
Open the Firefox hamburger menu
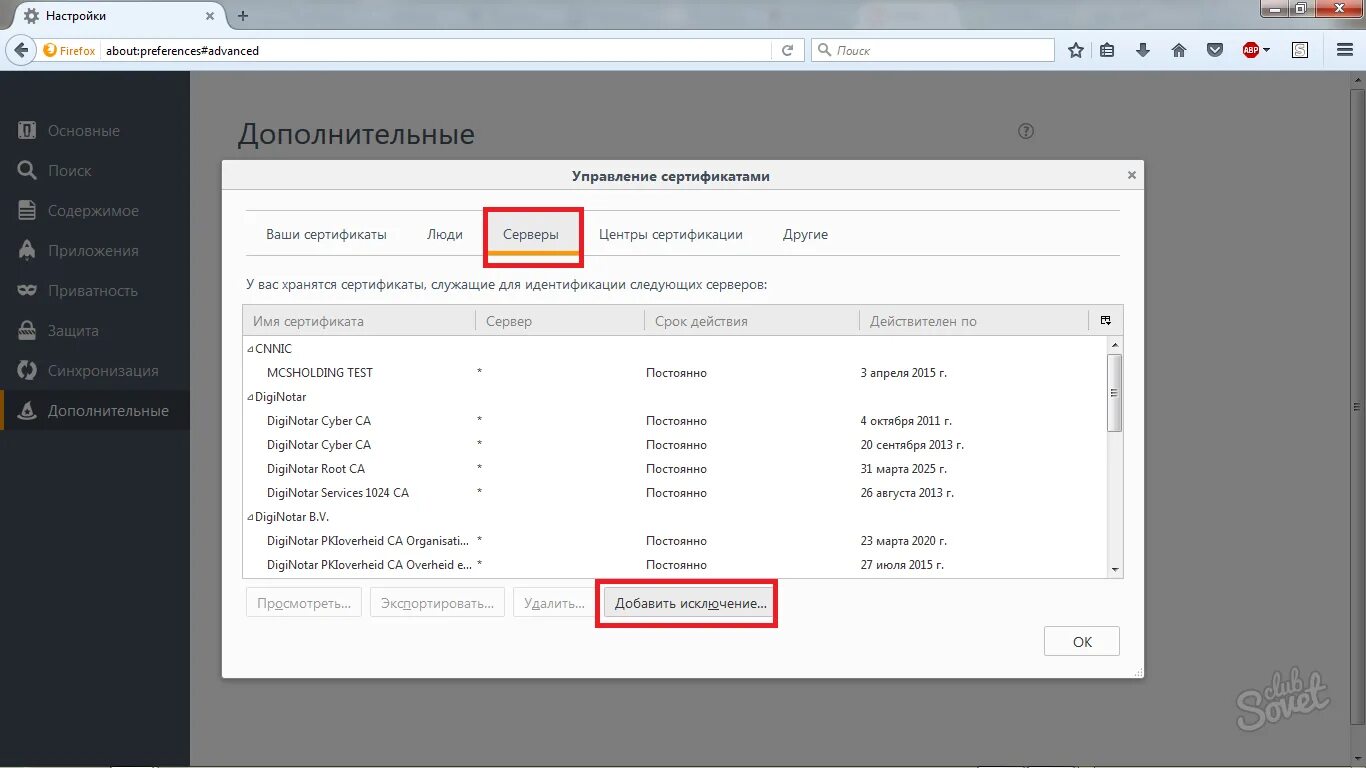coord(1345,50)
